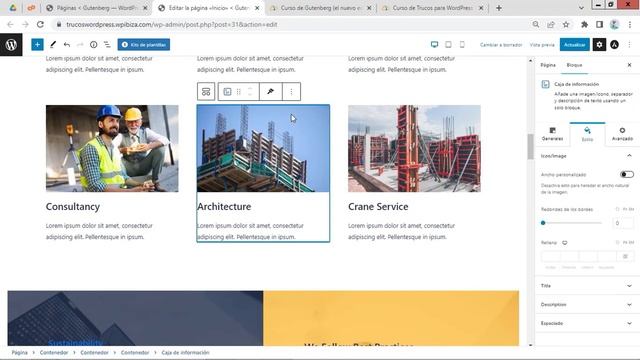640x360 pixels.
Task: Click the Página breadcrumb
Action: click(20, 353)
